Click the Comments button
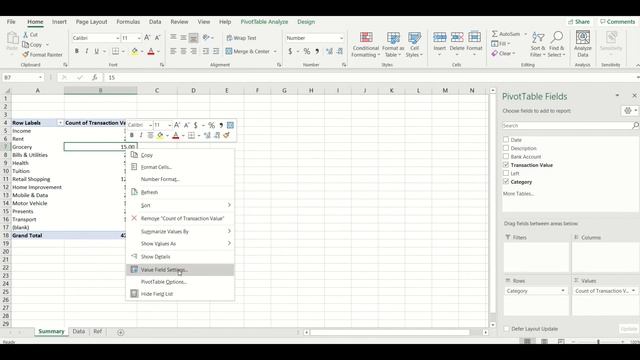This screenshot has width=640, height=360. coord(618,22)
